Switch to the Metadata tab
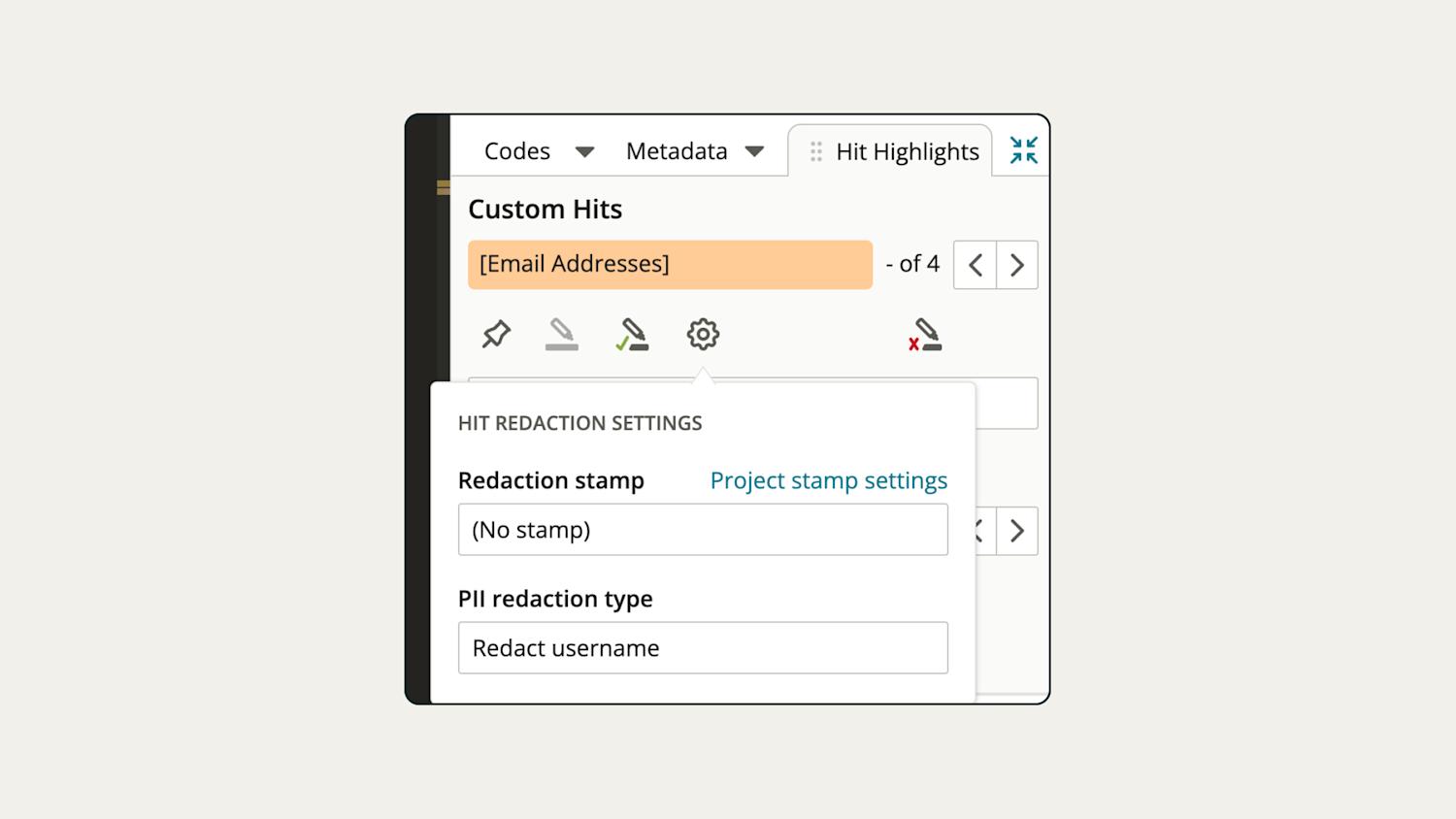1456x819 pixels. [x=677, y=151]
